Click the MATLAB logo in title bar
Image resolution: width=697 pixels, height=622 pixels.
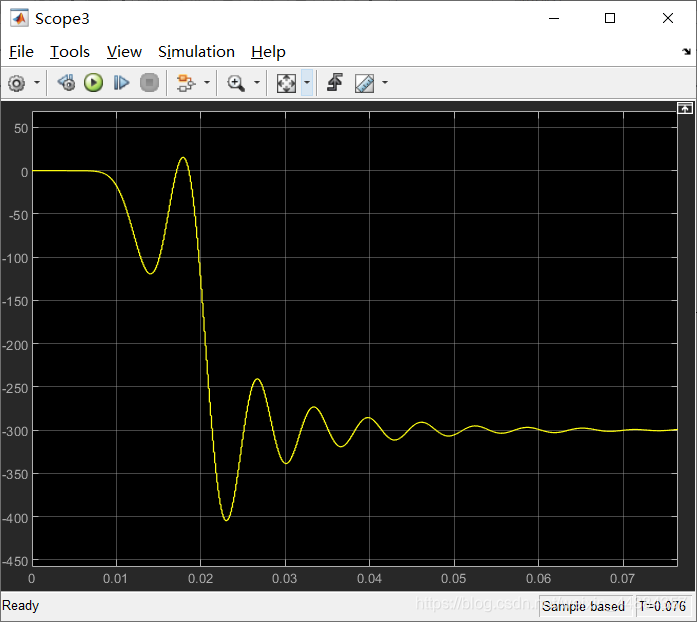[x=19, y=18]
